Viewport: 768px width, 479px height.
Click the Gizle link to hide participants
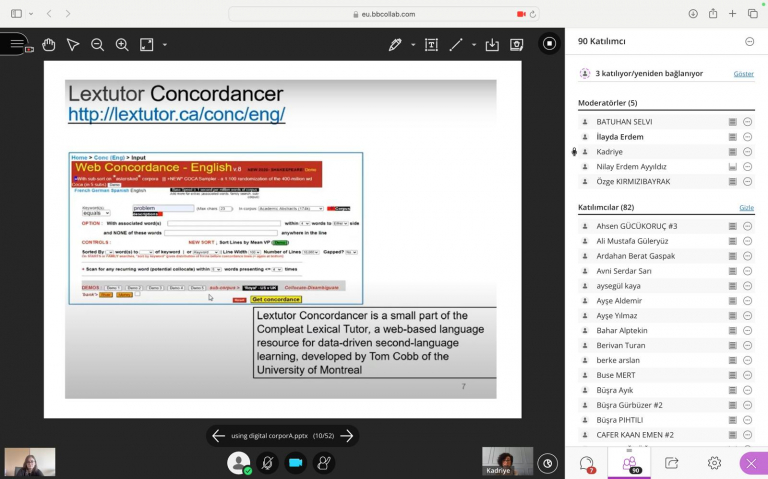[x=746, y=207]
